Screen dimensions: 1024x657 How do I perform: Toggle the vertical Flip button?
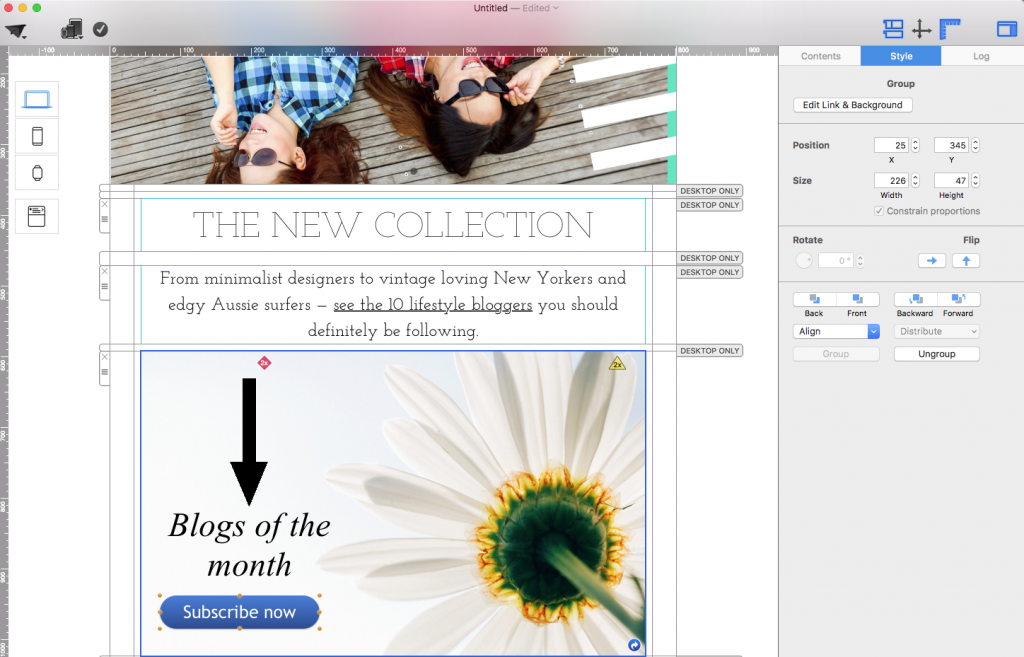point(965,260)
